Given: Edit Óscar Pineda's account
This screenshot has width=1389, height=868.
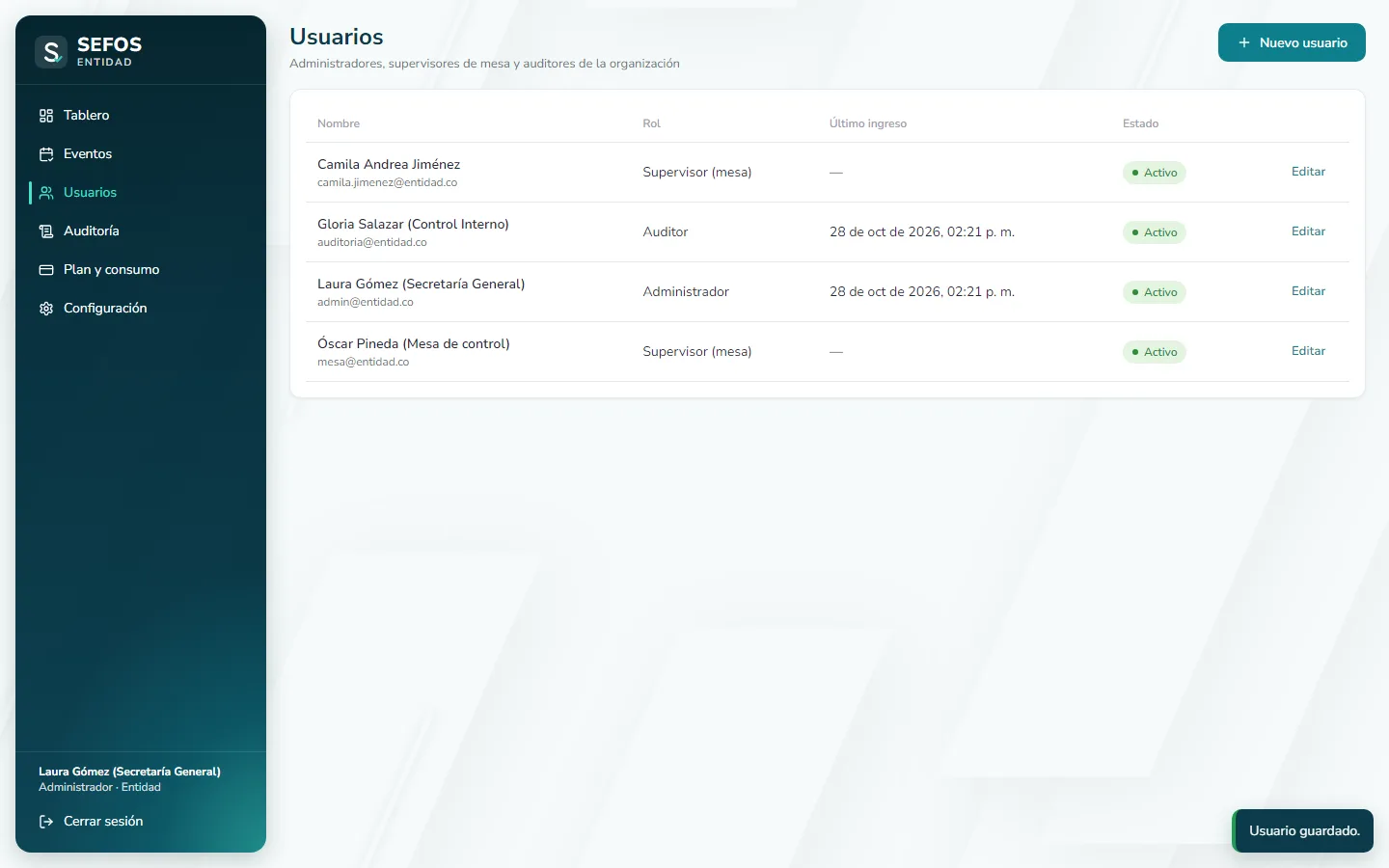Looking at the screenshot, I should click(1308, 351).
